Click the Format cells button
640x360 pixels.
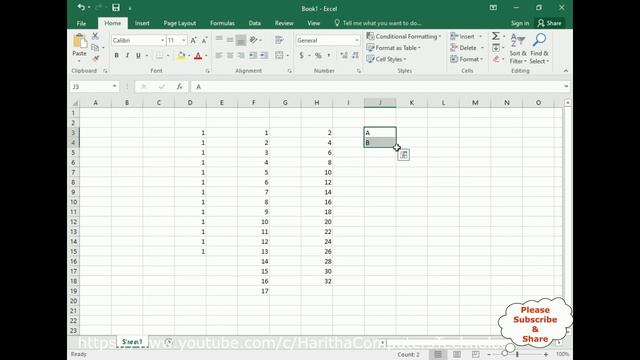[467, 59]
